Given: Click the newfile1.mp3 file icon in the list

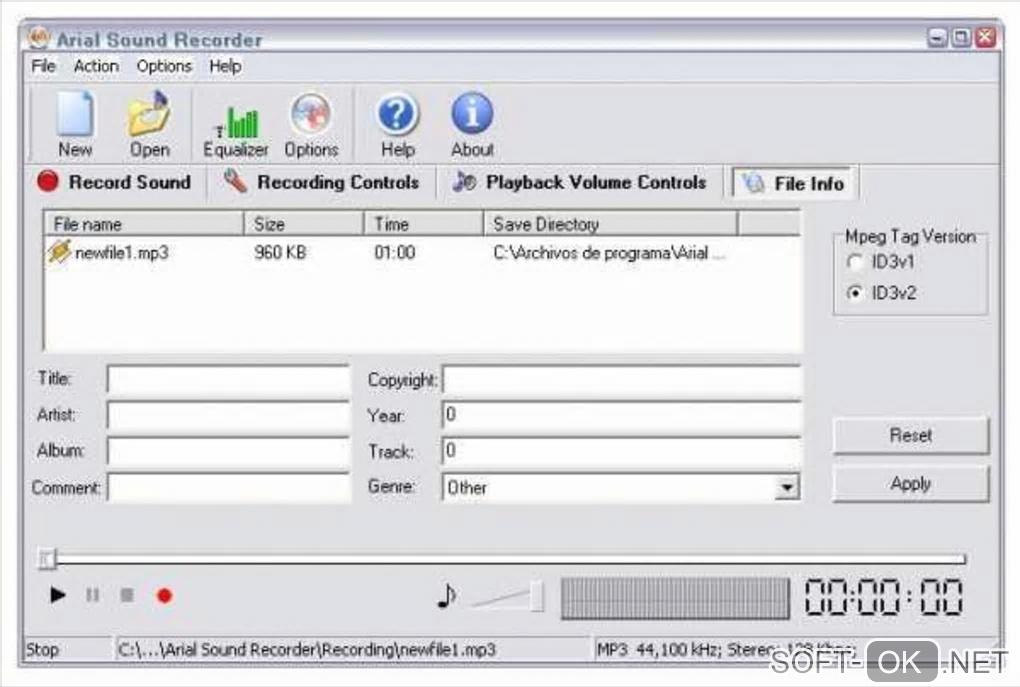Looking at the screenshot, I should click(x=59, y=252).
